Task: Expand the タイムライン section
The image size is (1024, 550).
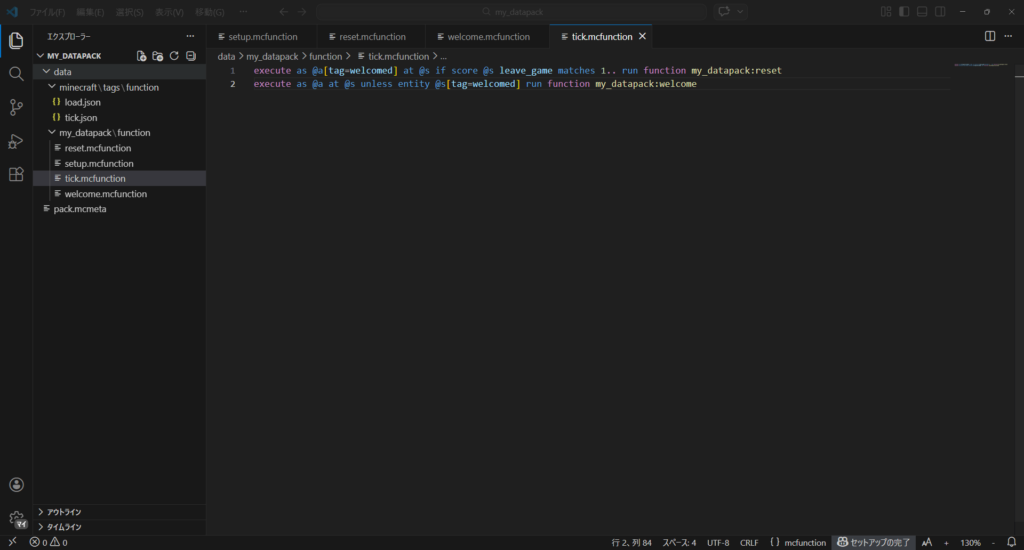Action: click(x=64, y=526)
